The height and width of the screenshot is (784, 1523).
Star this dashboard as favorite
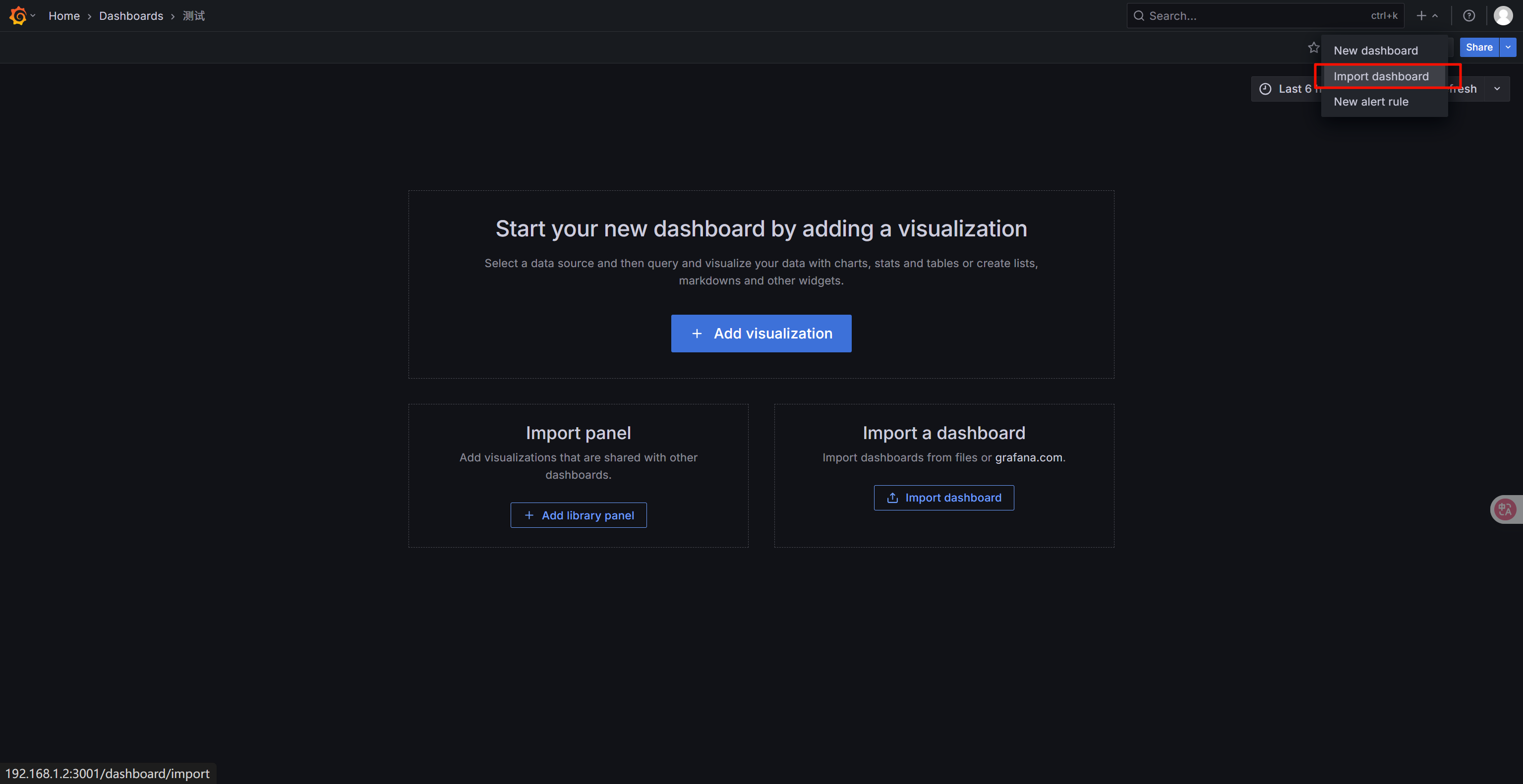tap(1313, 47)
